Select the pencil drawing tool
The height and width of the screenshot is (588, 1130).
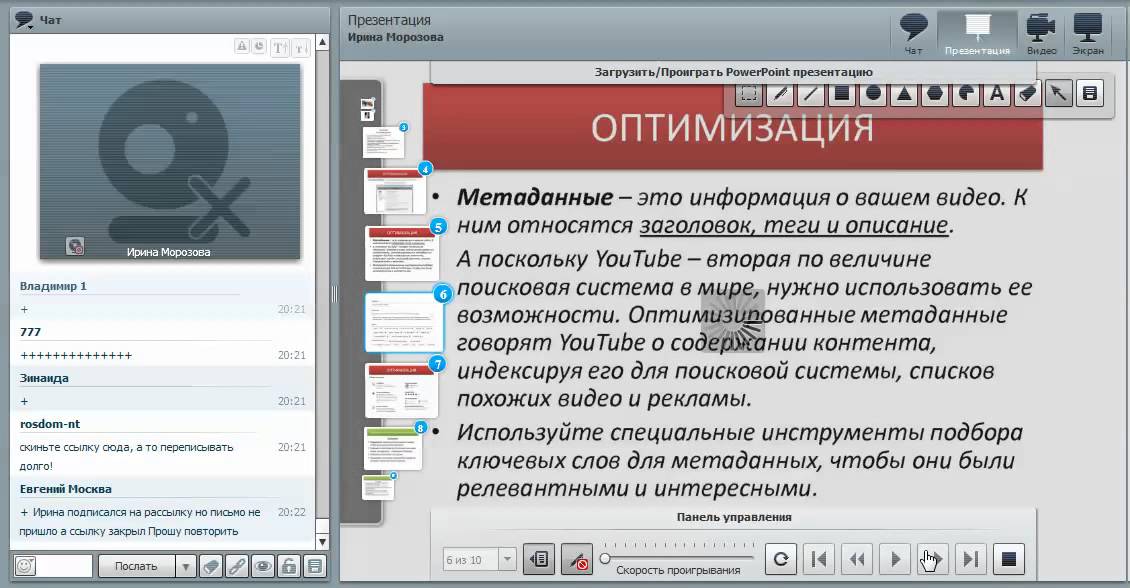point(780,94)
